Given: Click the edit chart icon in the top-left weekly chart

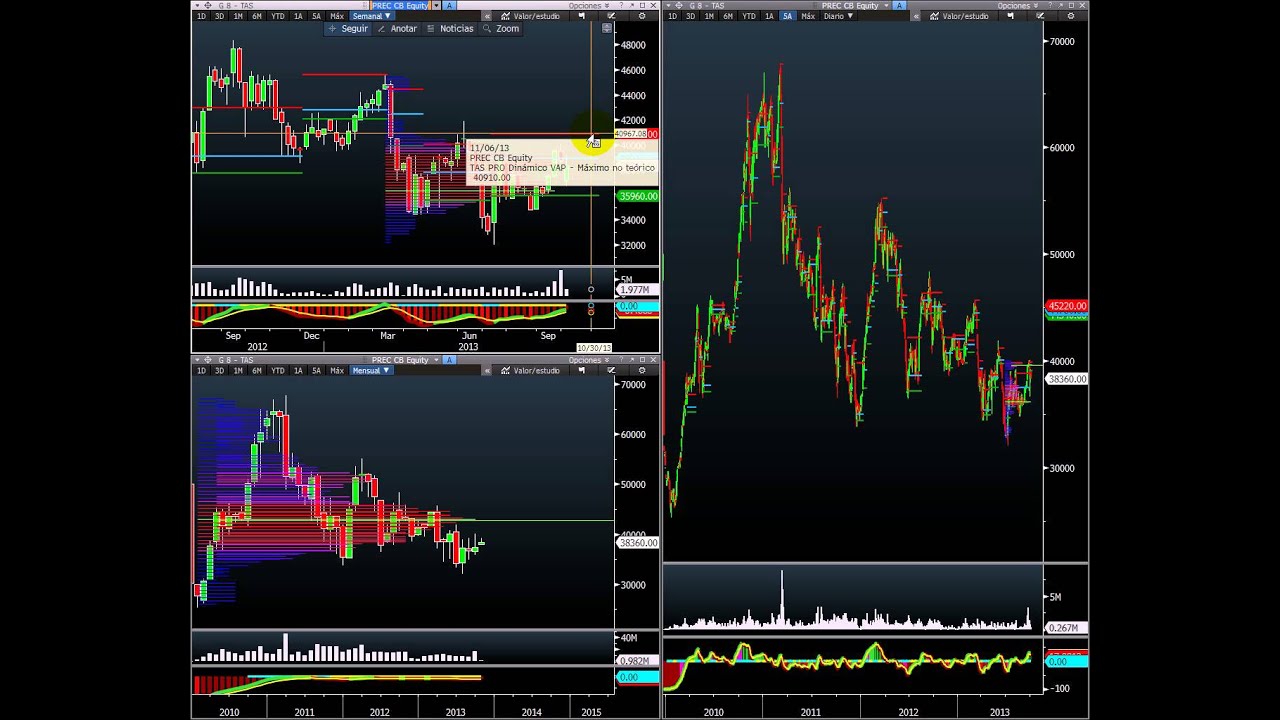Looking at the screenshot, I should point(612,16).
